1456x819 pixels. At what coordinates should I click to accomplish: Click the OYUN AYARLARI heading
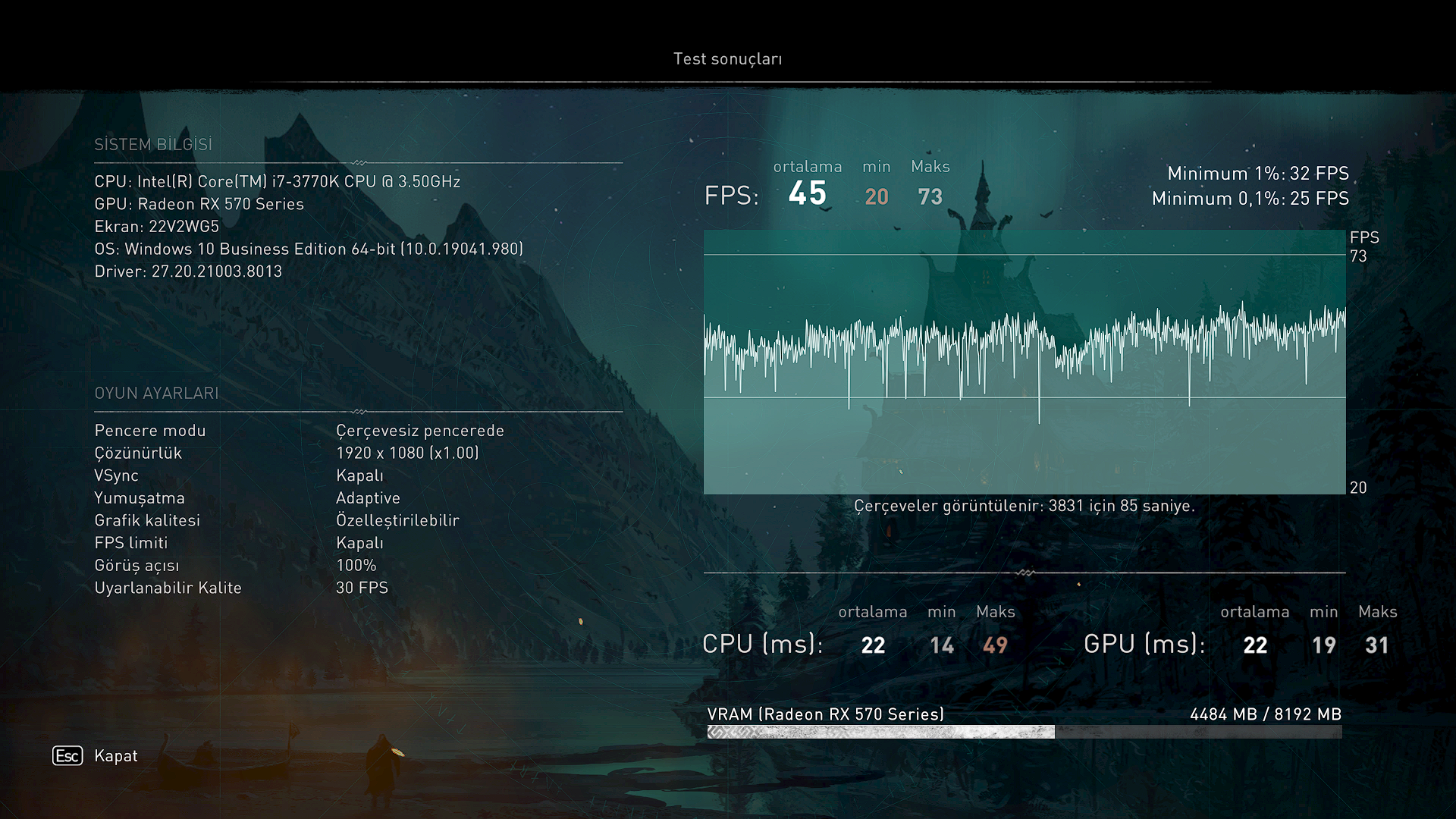click(x=156, y=393)
